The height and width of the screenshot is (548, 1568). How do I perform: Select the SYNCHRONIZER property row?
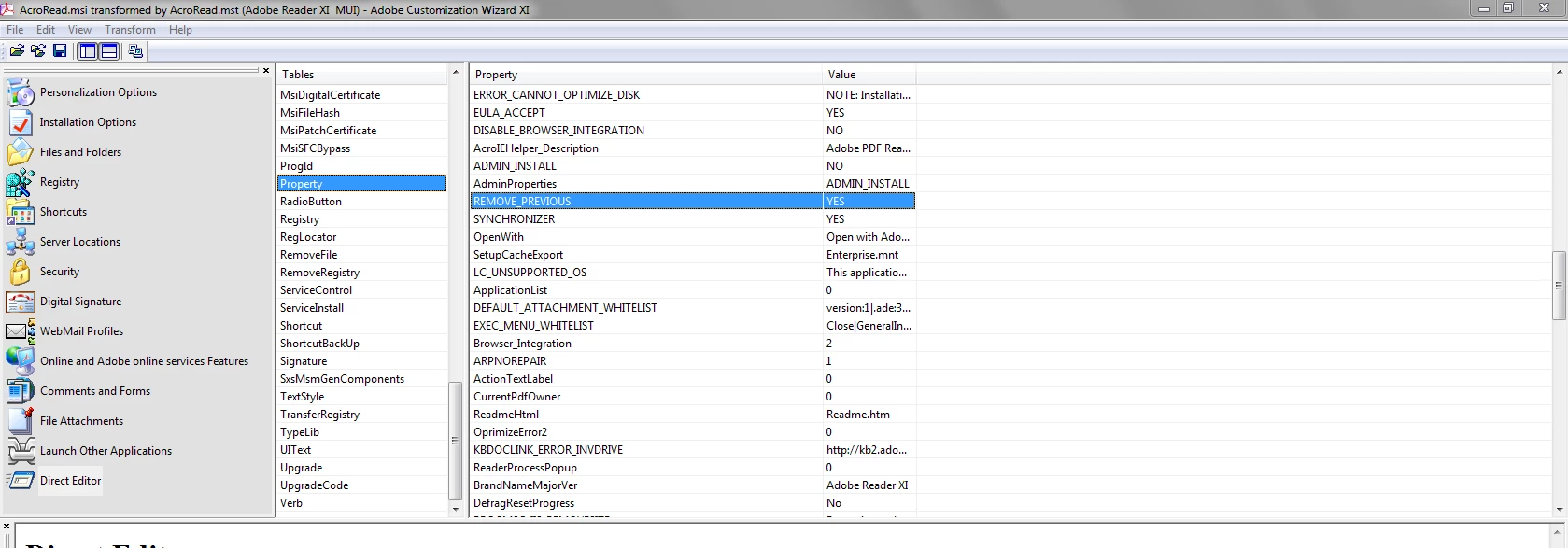coord(693,219)
